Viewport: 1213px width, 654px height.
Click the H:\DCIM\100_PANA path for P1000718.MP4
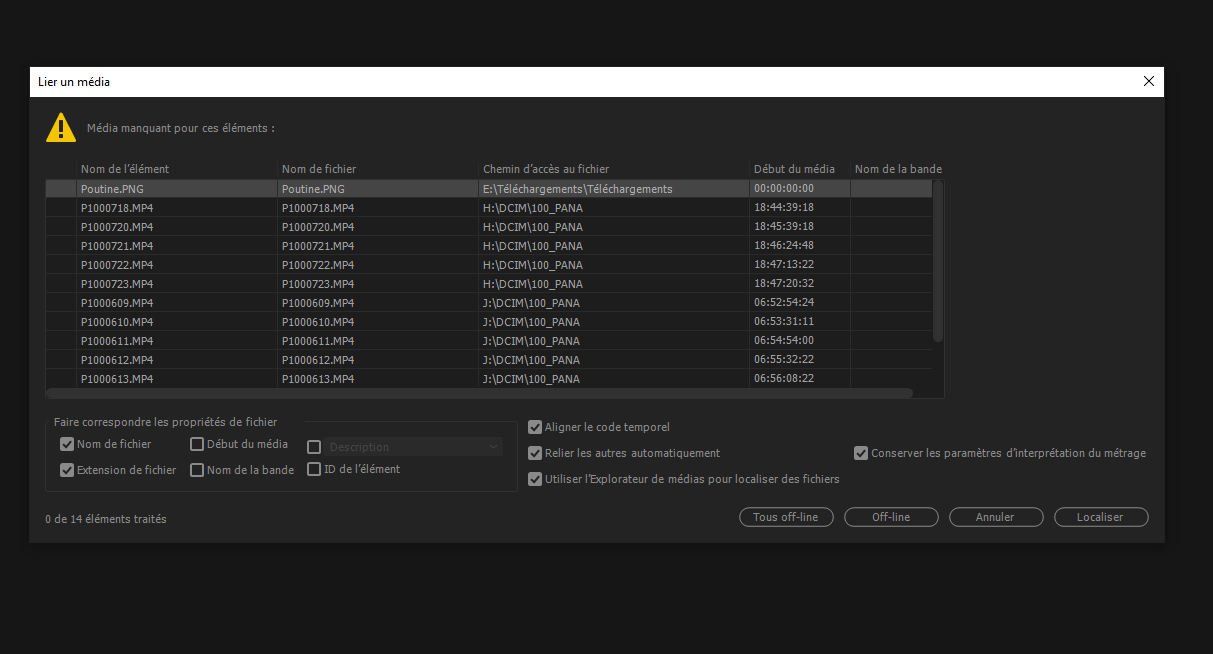tap(532, 208)
